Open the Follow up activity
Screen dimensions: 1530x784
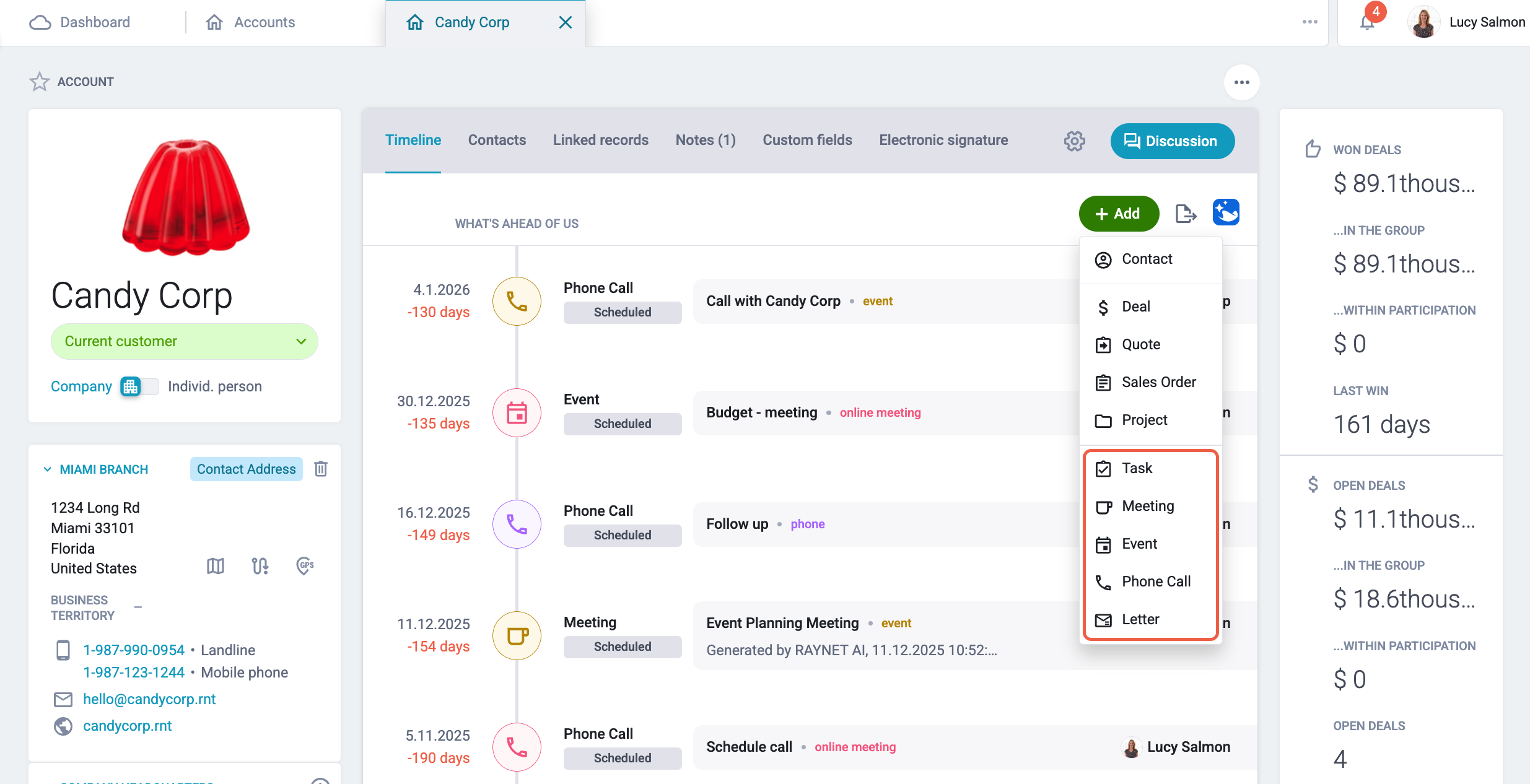[737, 524]
